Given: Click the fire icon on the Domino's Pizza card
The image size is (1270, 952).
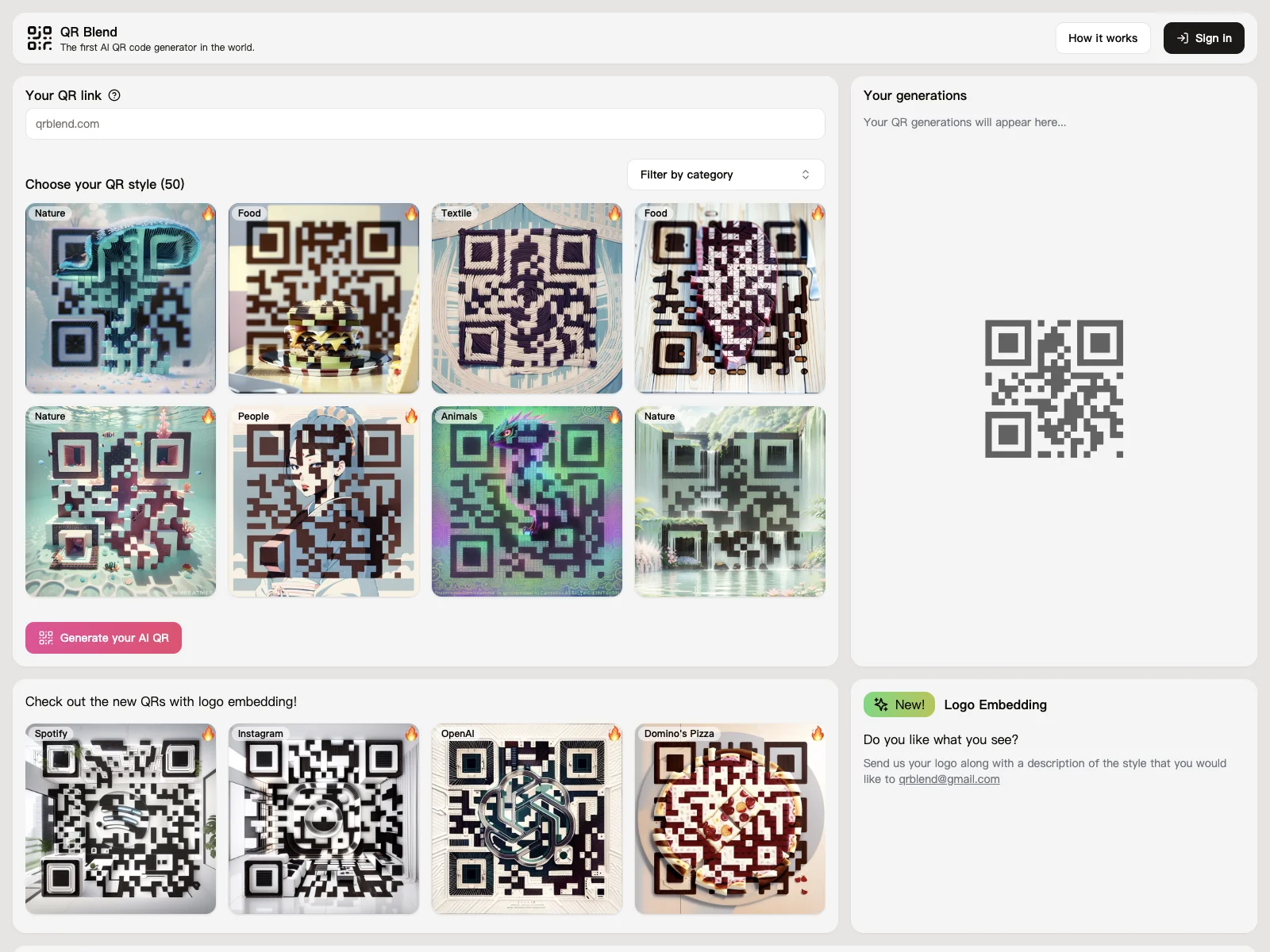Looking at the screenshot, I should tap(818, 733).
